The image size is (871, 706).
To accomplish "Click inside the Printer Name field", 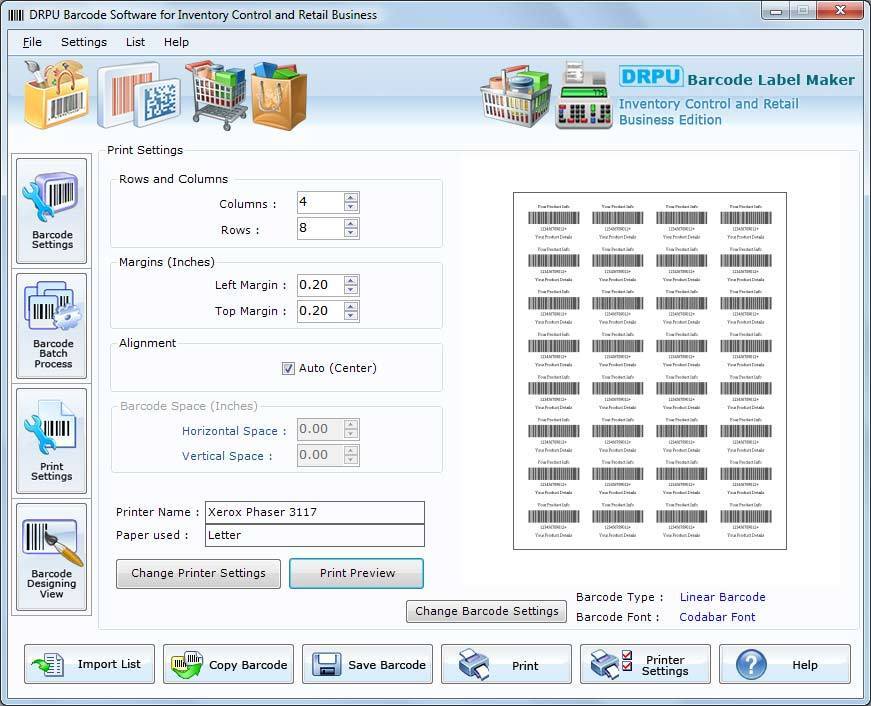I will point(310,513).
